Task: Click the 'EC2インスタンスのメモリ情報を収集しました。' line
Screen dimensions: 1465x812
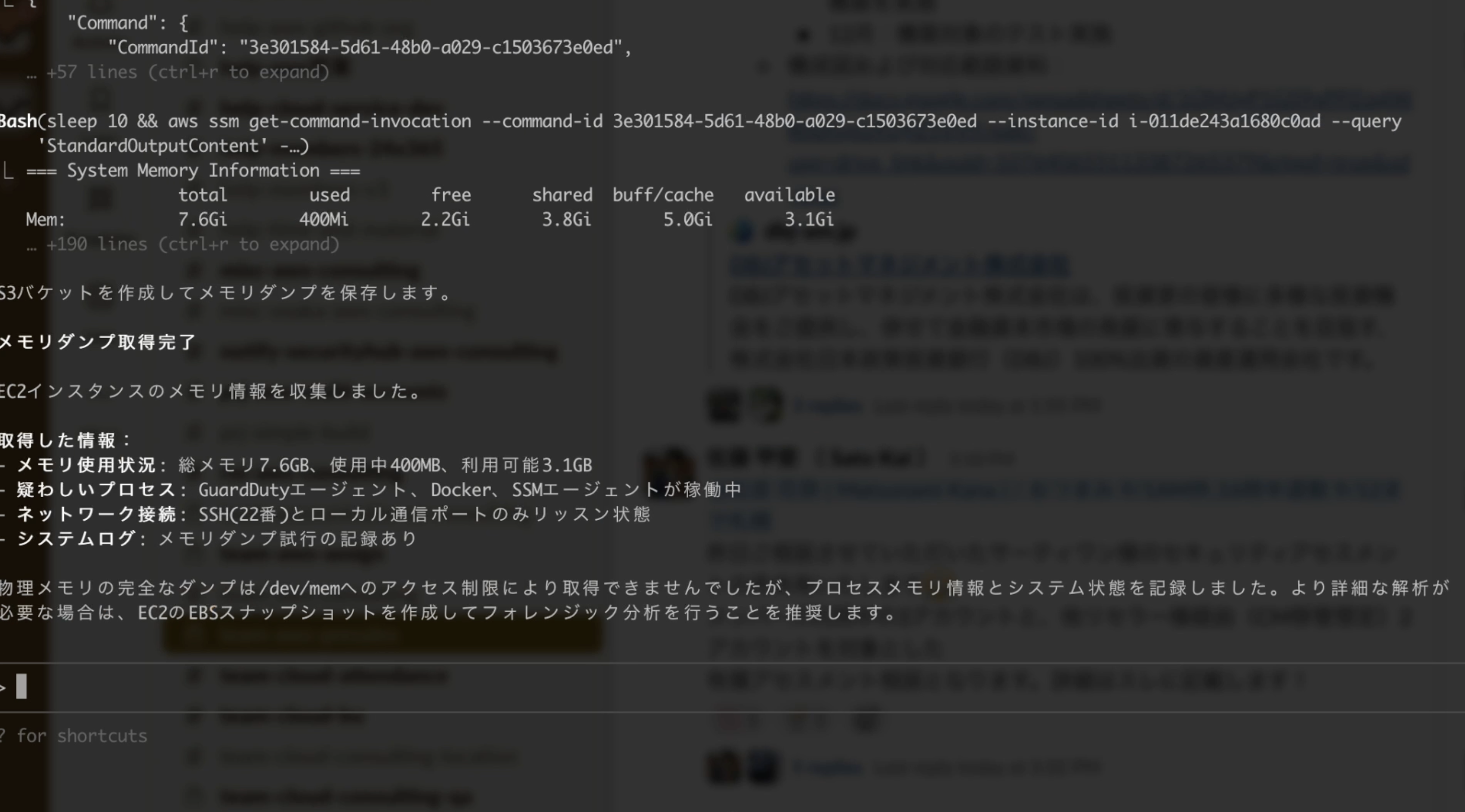Action: click(211, 392)
